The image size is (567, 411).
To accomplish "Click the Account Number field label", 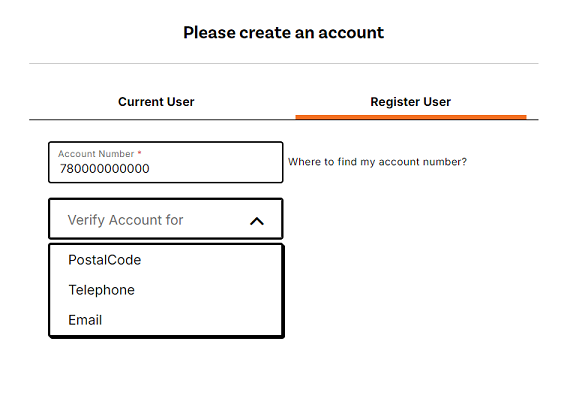I will coord(96,154).
